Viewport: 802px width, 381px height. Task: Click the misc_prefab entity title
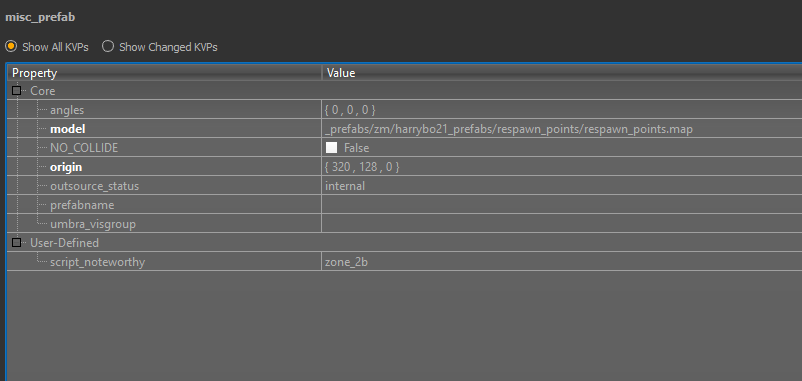[40, 17]
